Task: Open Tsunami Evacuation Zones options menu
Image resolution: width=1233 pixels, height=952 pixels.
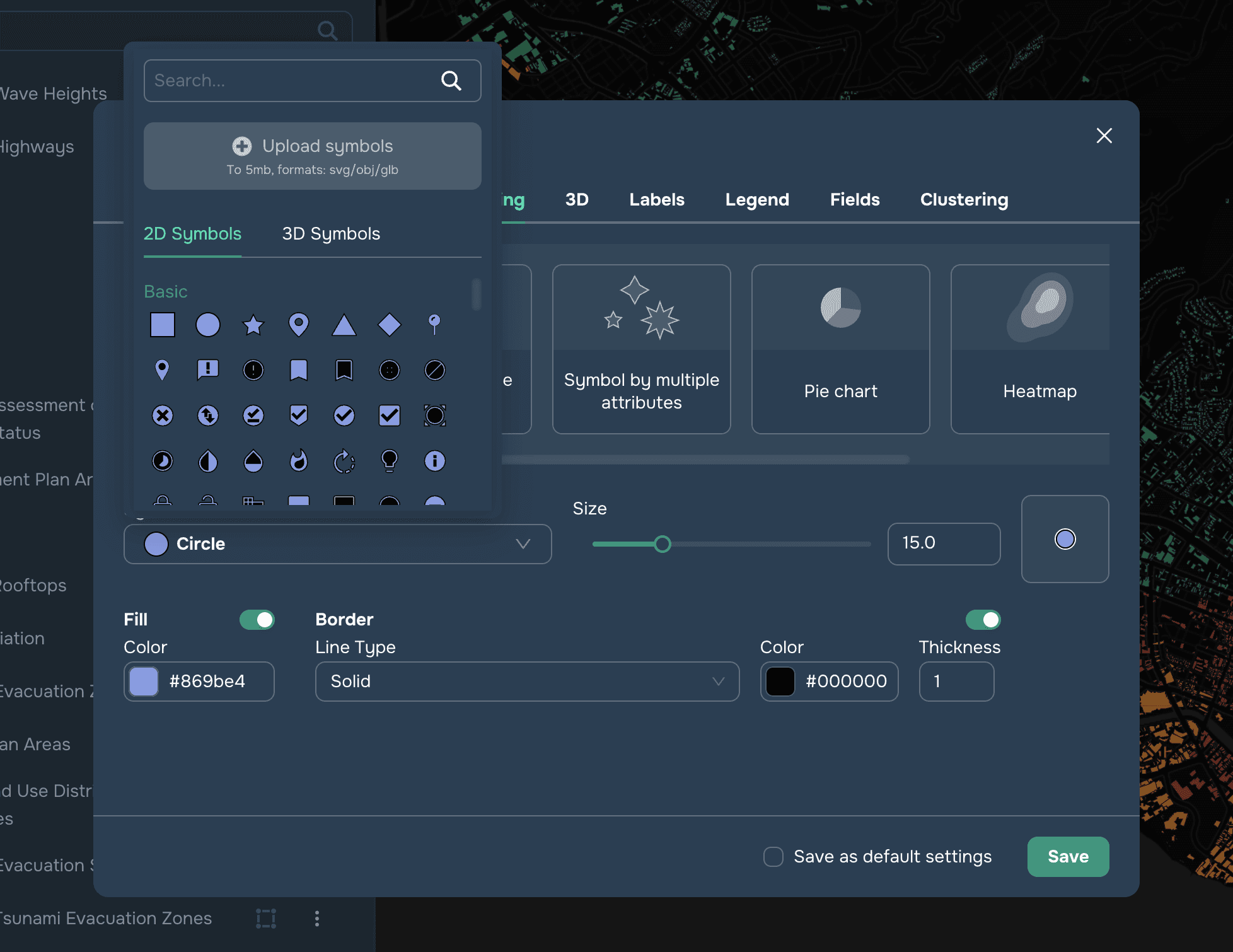Action: (x=317, y=919)
